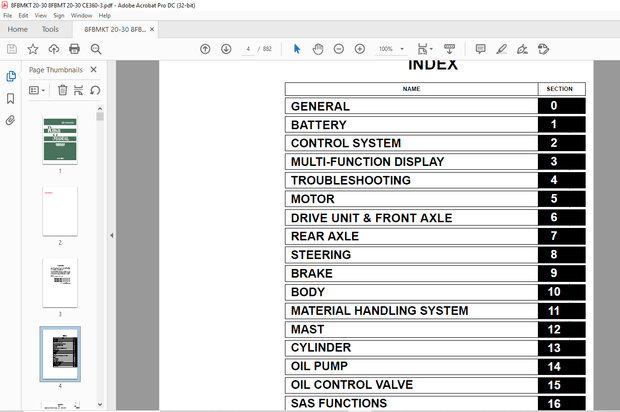Close the Page Thumbnails panel
Screen dimensions: 620x412
point(94,70)
